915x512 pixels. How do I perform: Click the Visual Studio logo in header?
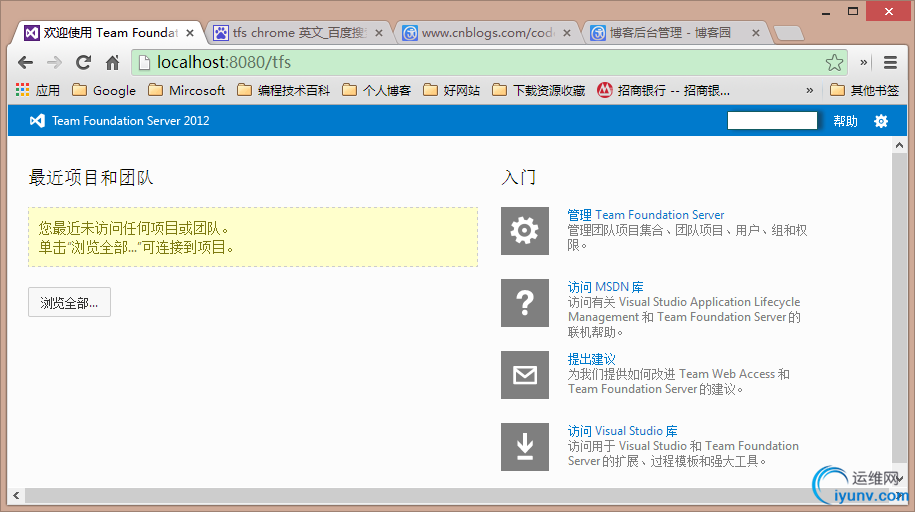pos(37,121)
